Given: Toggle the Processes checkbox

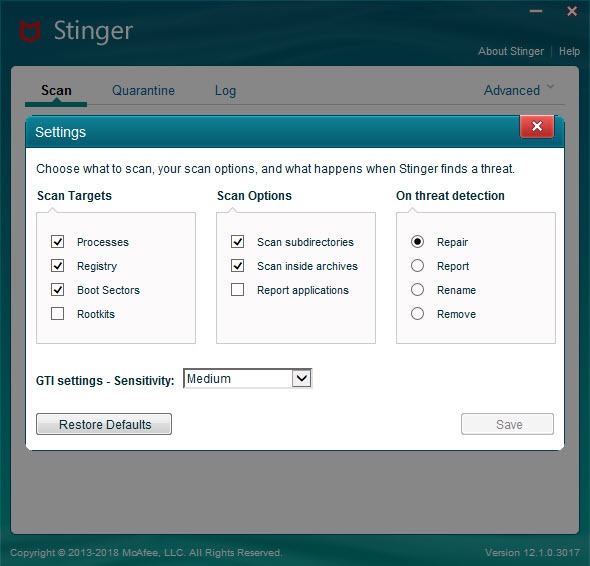Looking at the screenshot, I should (x=58, y=242).
